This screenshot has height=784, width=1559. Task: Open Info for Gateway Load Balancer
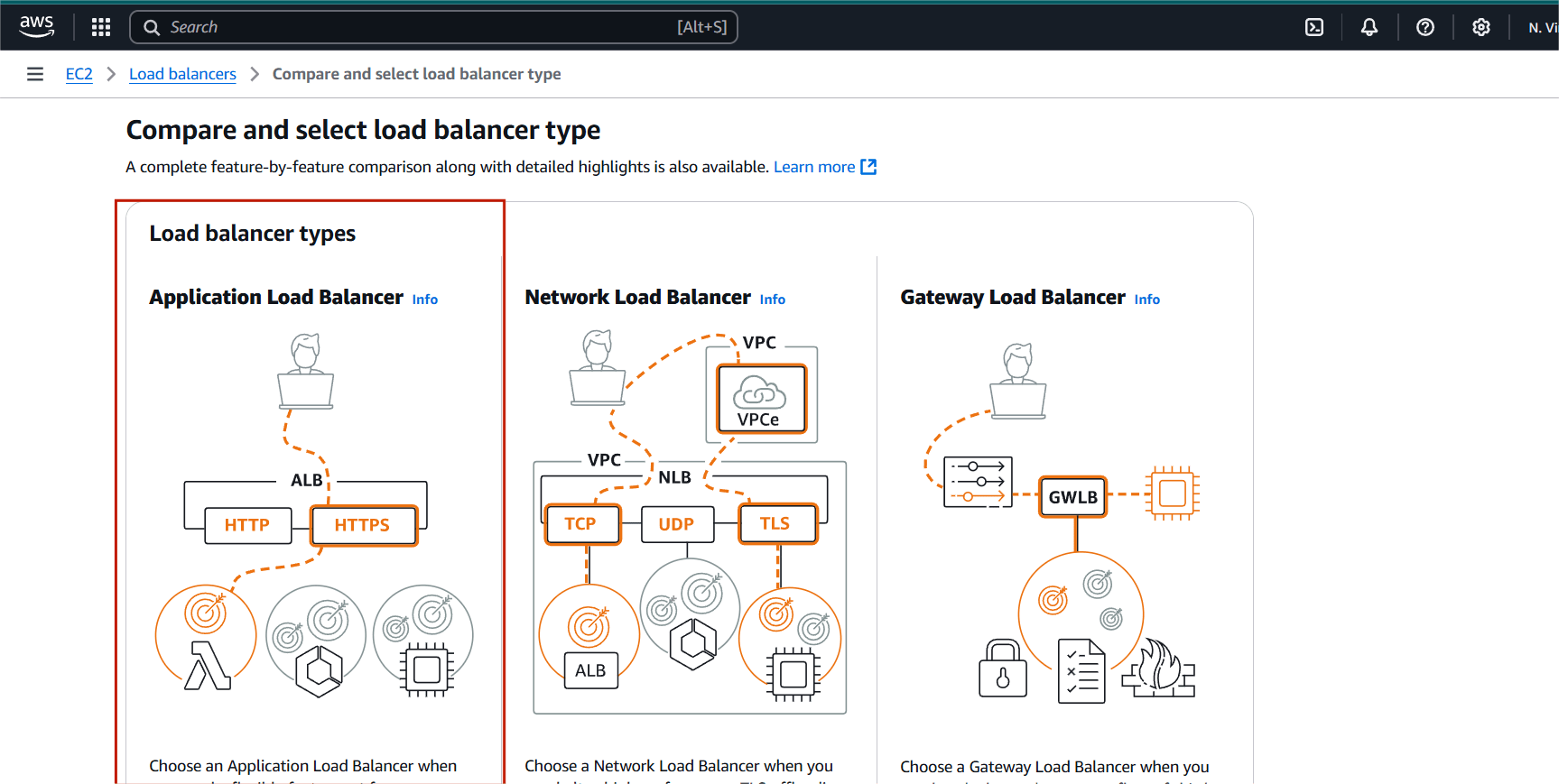click(1147, 300)
